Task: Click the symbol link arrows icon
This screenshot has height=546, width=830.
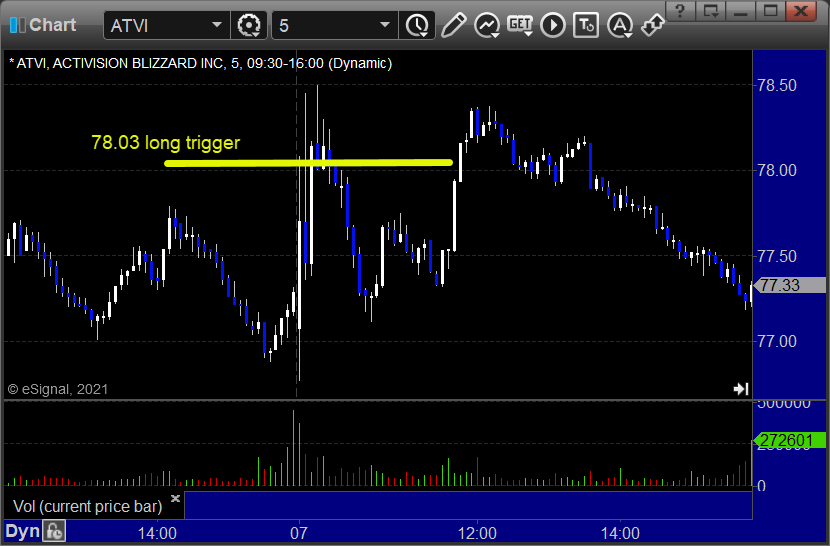Action: (x=653, y=25)
